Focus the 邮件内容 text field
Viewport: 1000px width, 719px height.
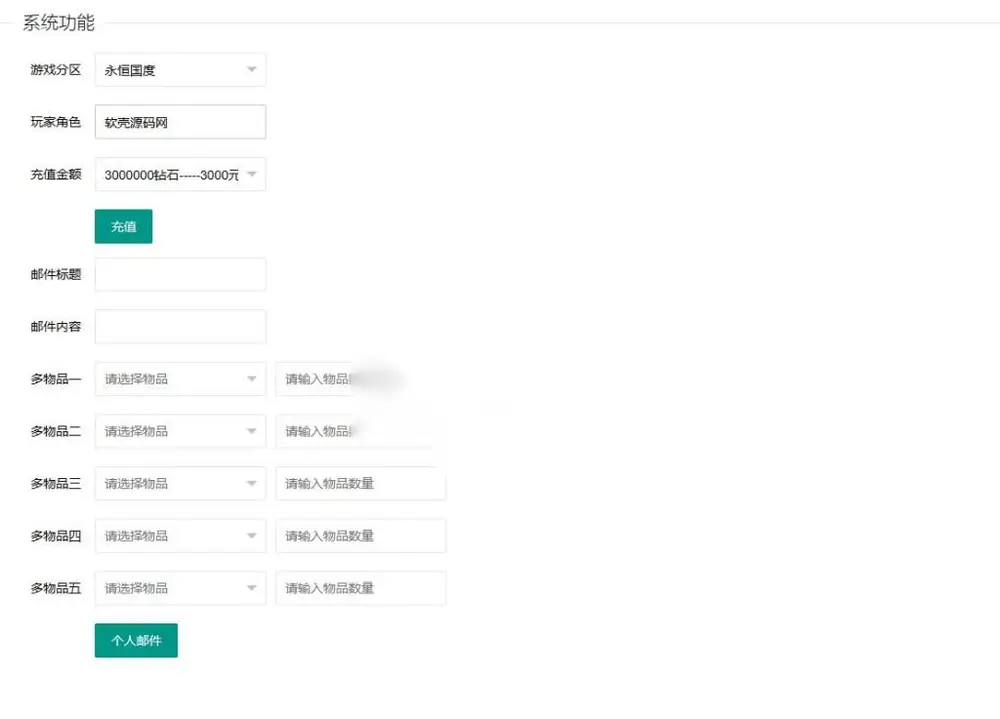(x=180, y=327)
